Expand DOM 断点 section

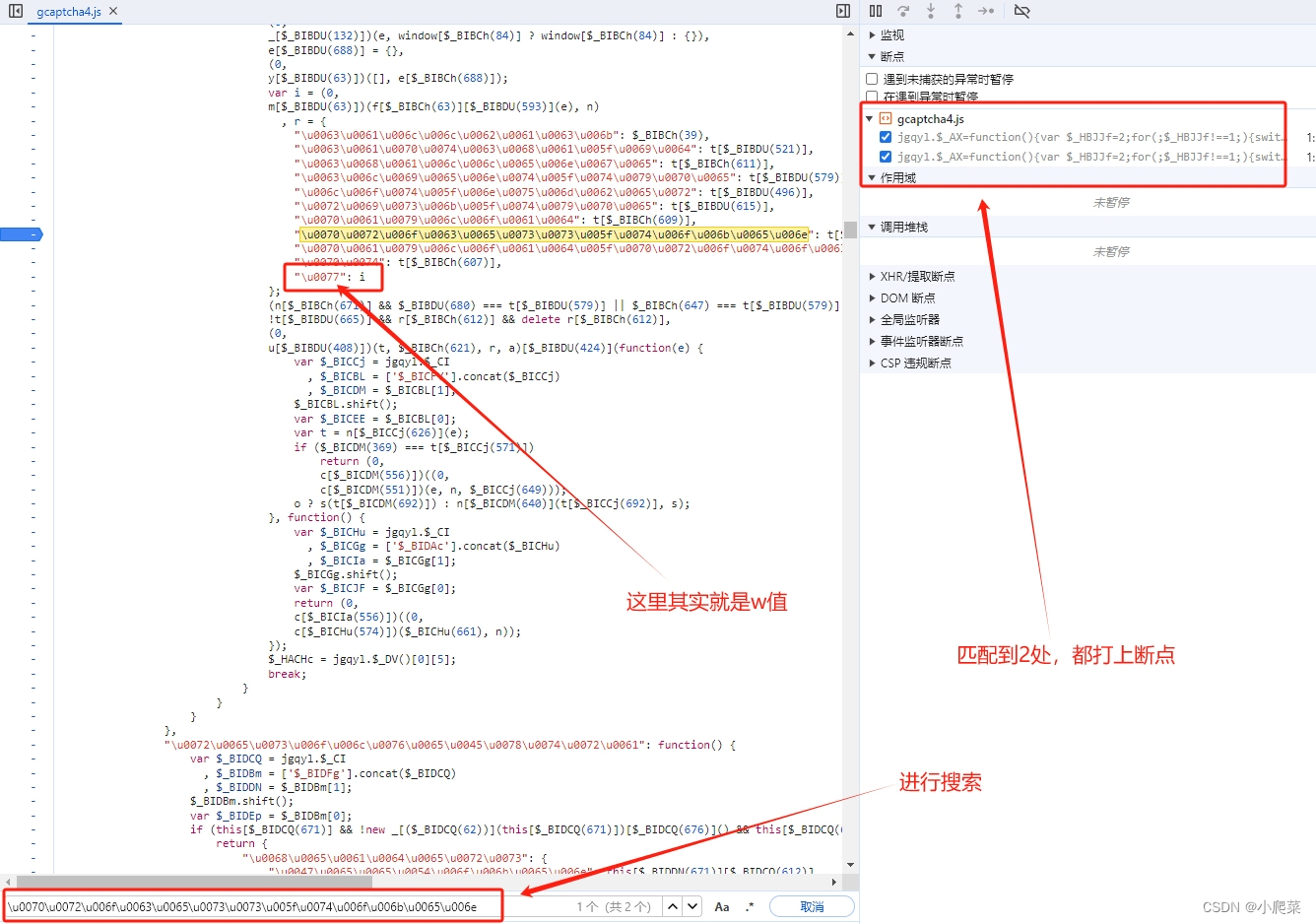click(872, 297)
